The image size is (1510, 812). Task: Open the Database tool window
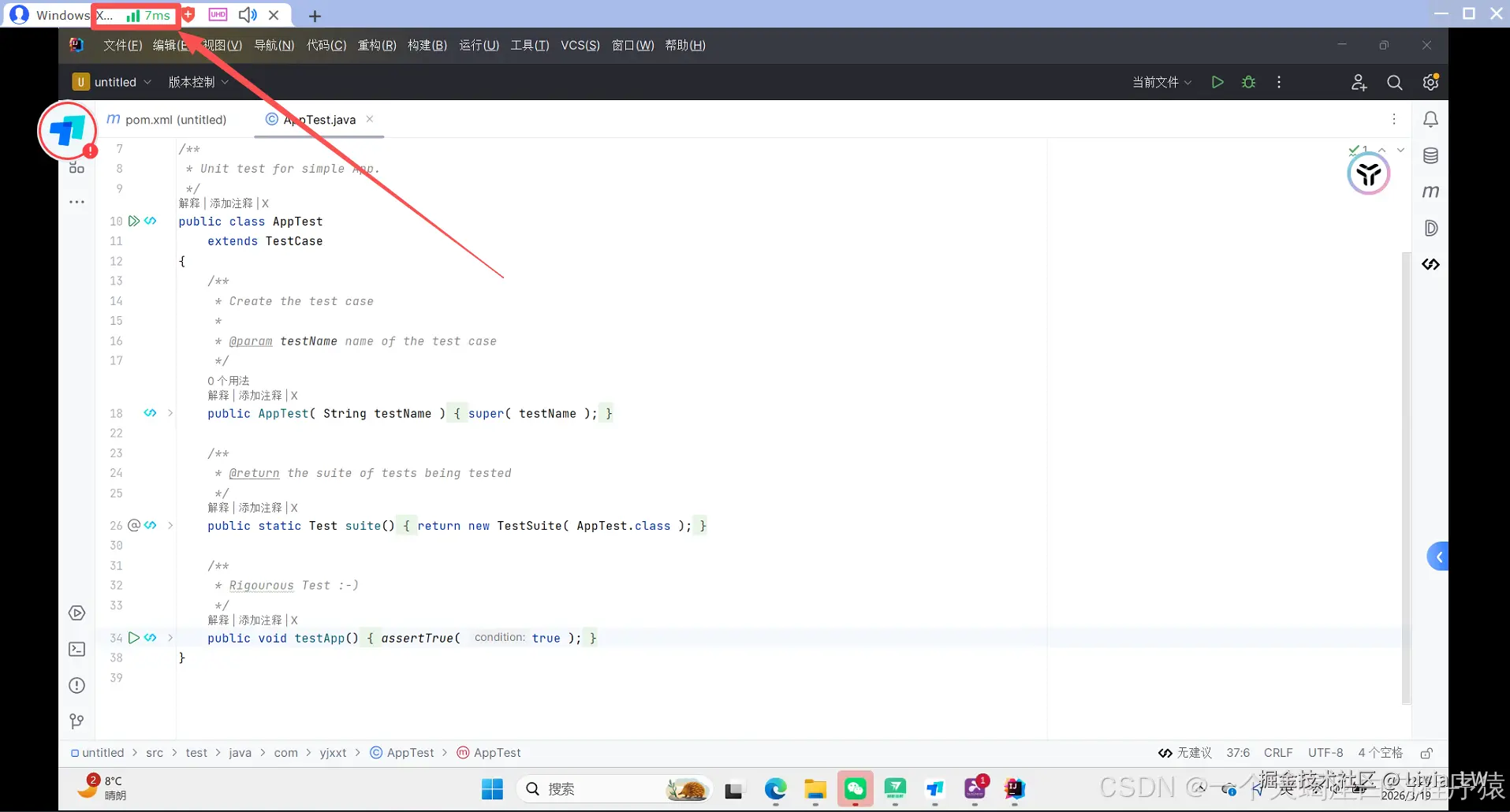(1430, 155)
